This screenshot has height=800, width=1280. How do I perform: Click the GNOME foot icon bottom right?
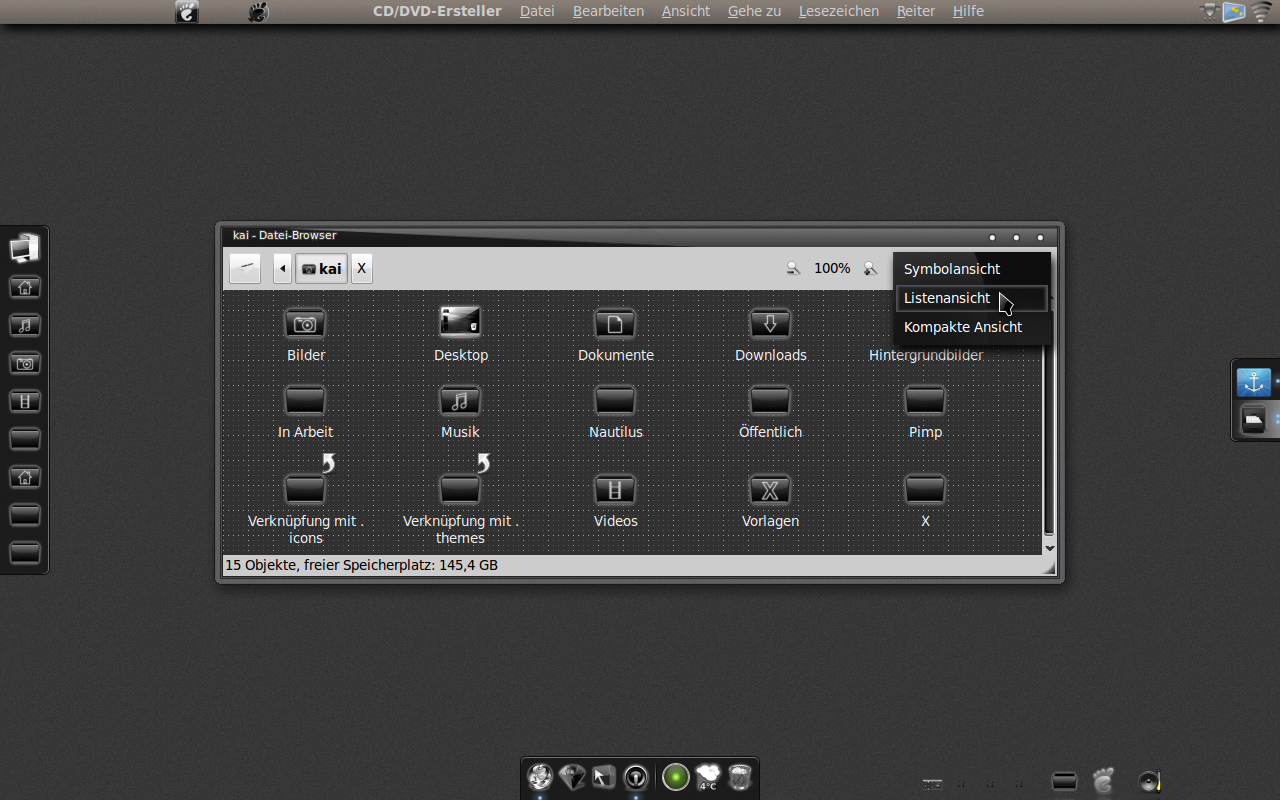(1103, 781)
